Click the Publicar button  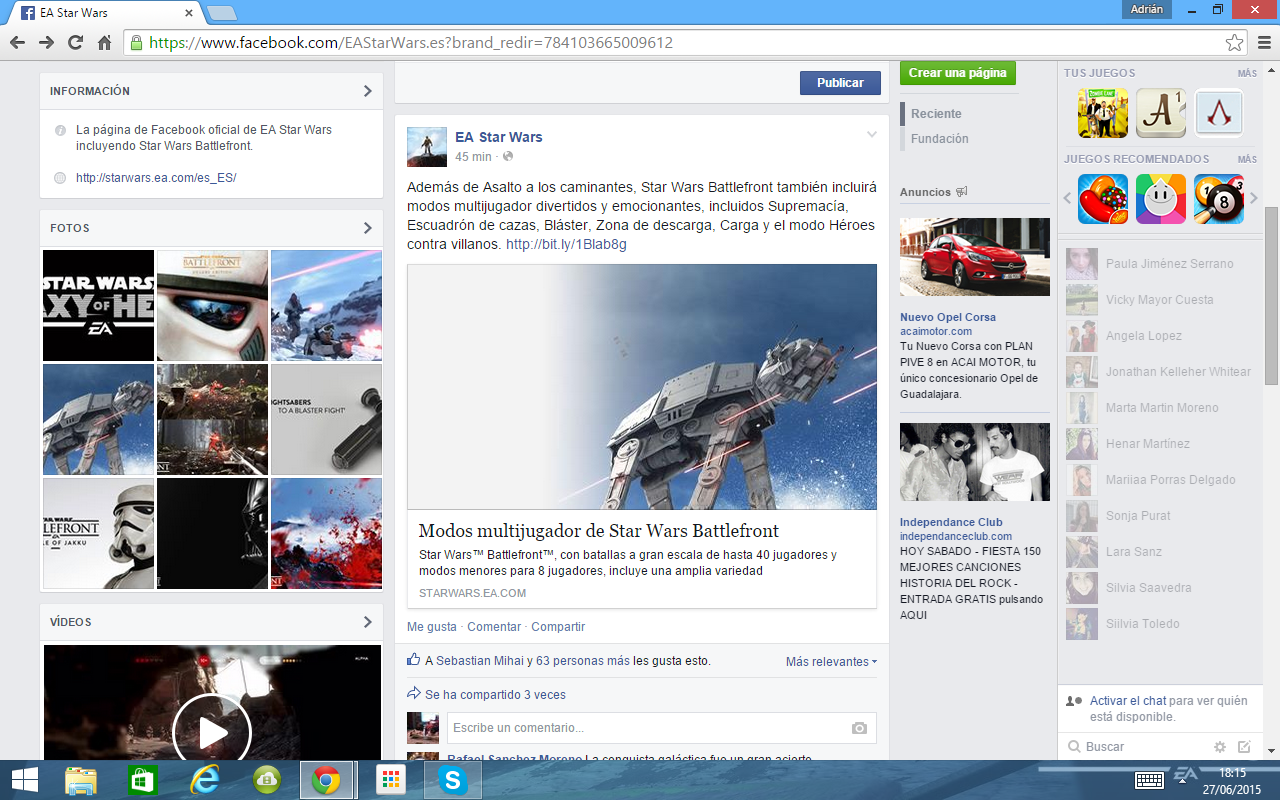tap(840, 83)
